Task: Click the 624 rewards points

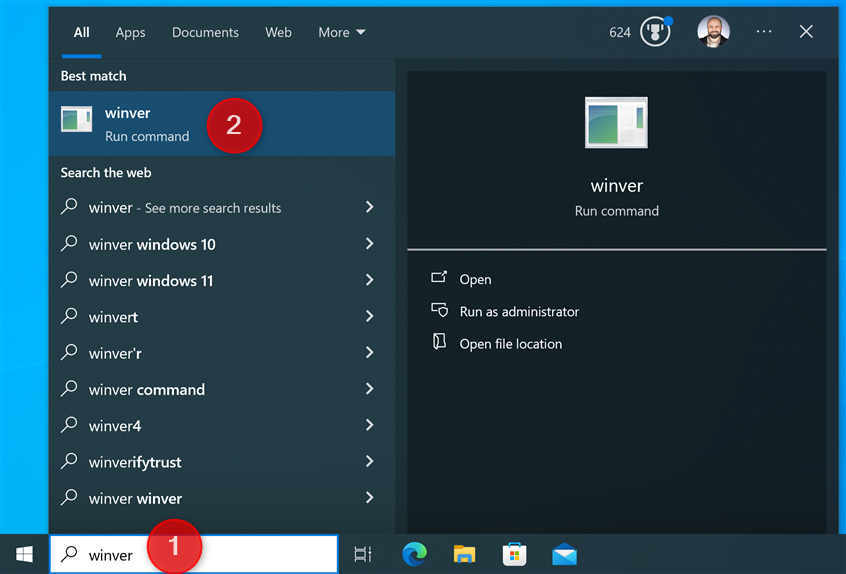Action: point(619,32)
